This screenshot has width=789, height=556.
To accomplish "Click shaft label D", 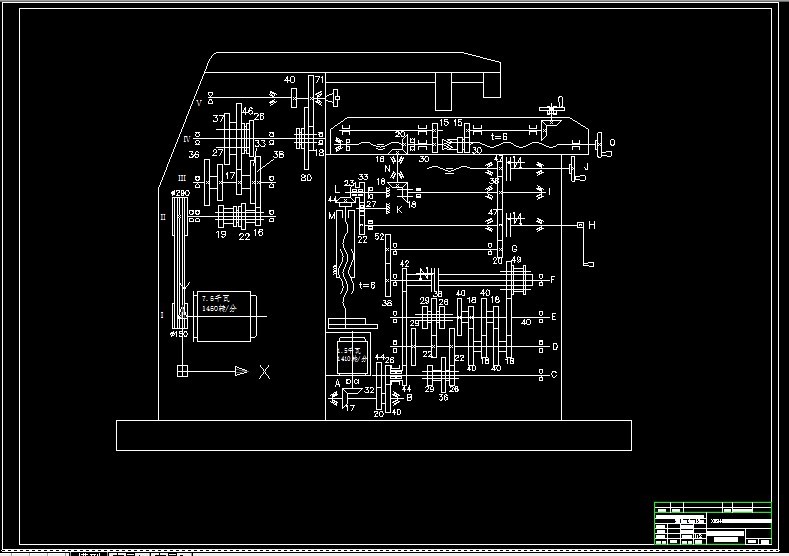I will [555, 347].
